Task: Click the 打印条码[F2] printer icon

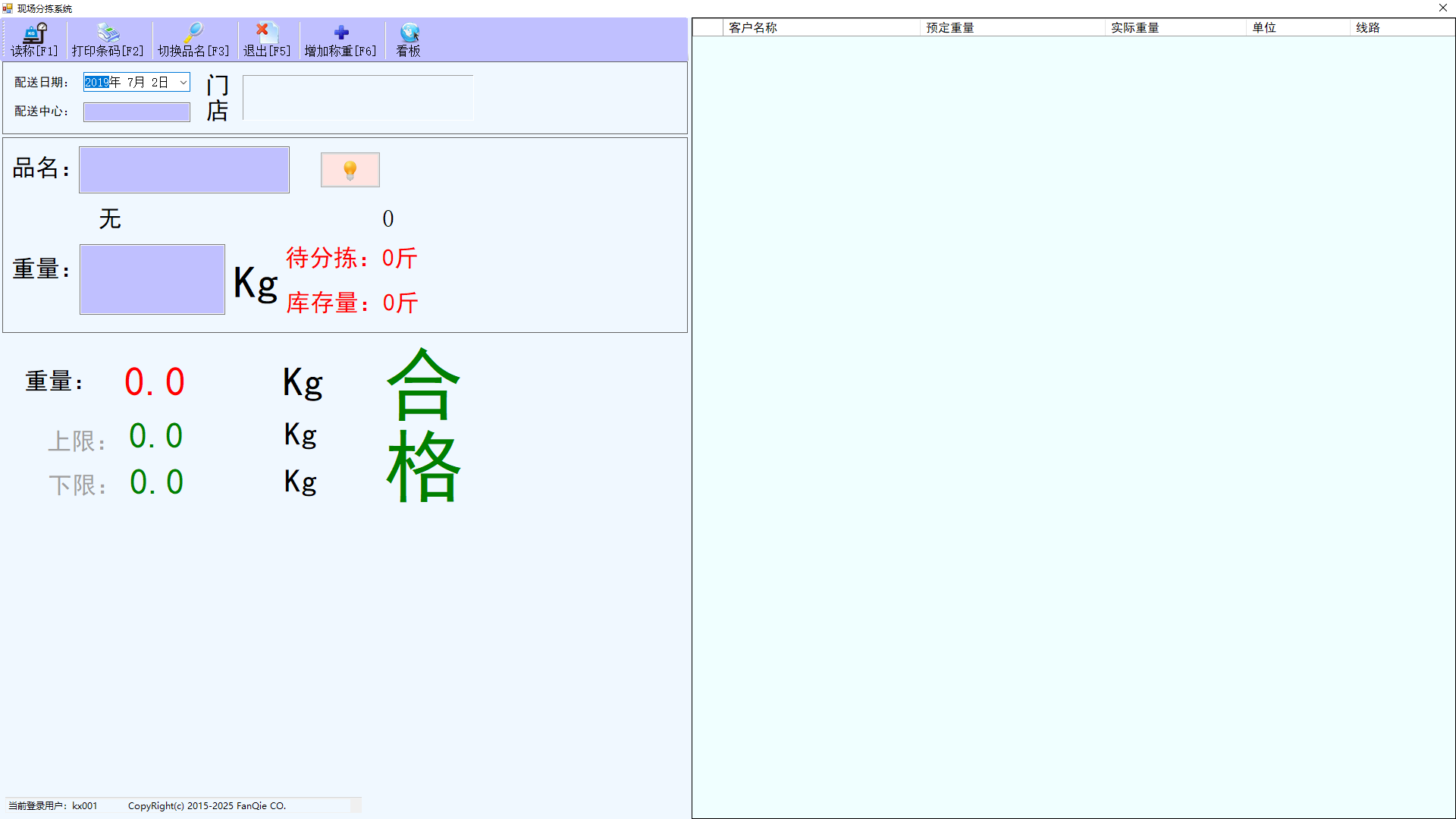Action: (x=108, y=33)
